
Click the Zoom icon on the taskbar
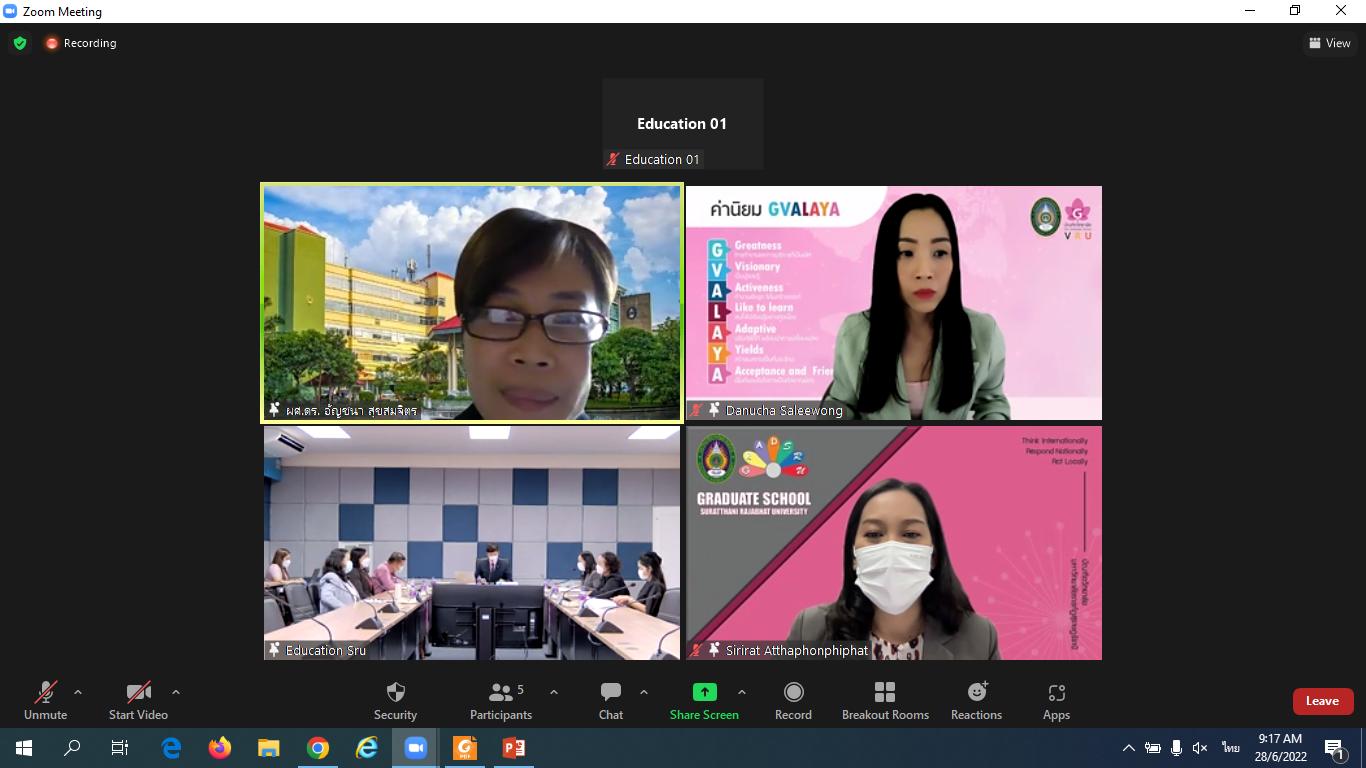click(x=416, y=748)
